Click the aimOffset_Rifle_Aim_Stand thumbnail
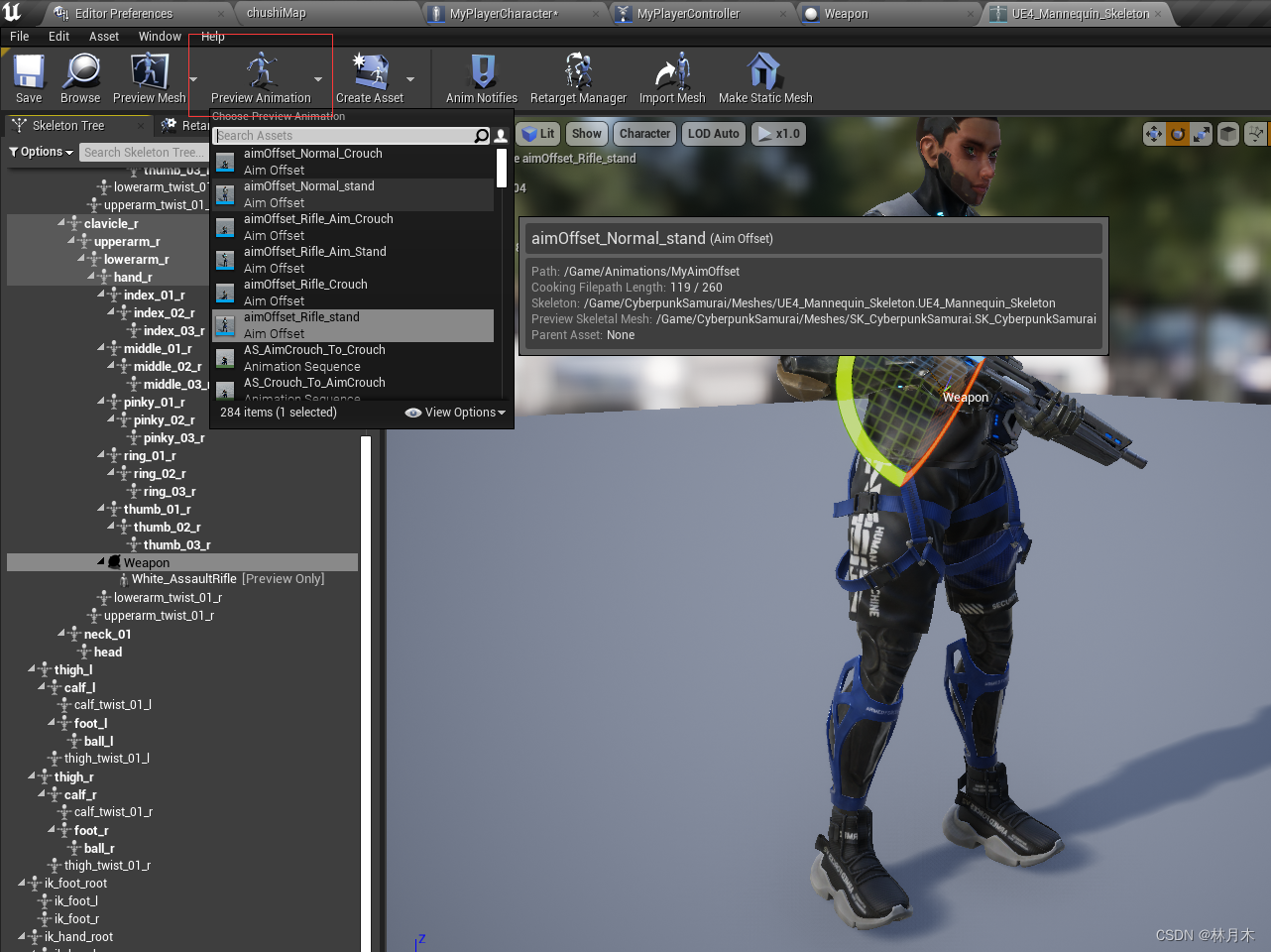 click(225, 260)
